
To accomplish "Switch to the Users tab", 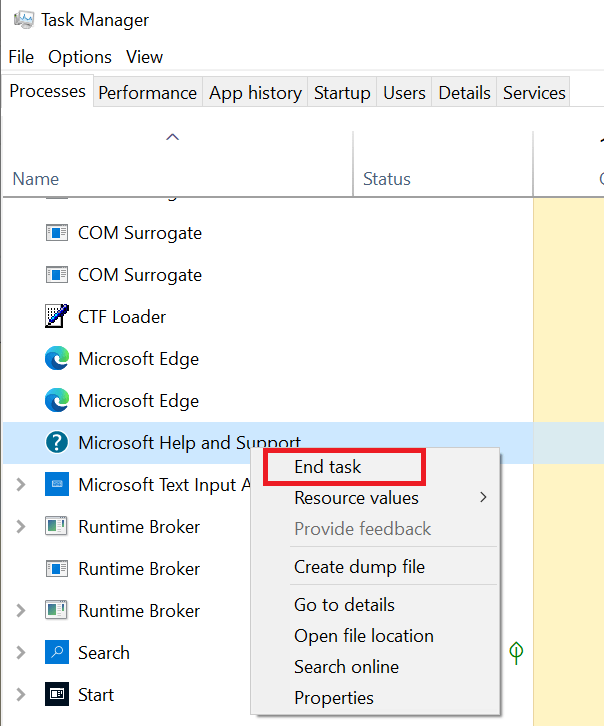I will [404, 93].
